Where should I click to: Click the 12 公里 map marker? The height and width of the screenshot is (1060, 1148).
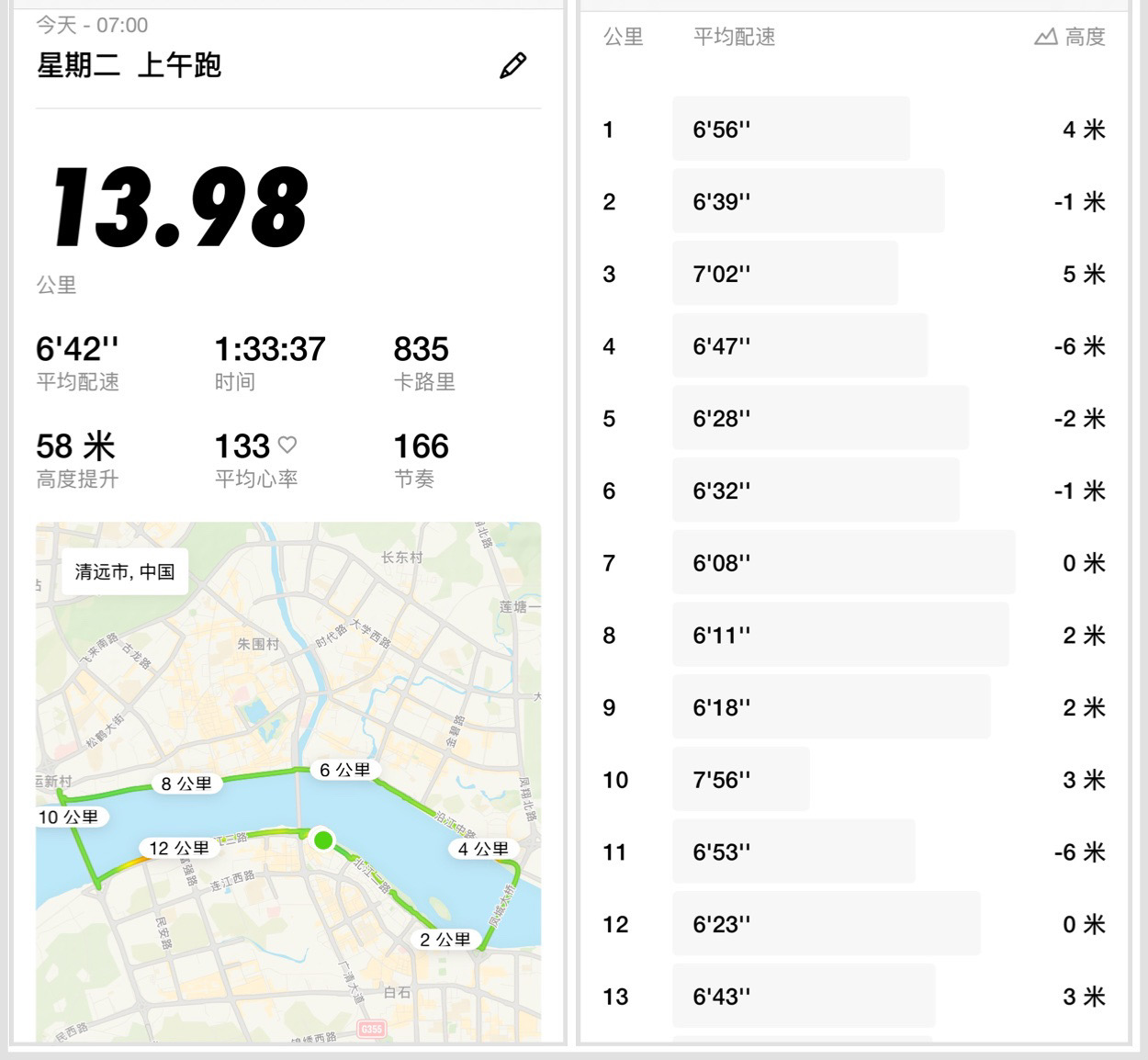(179, 848)
